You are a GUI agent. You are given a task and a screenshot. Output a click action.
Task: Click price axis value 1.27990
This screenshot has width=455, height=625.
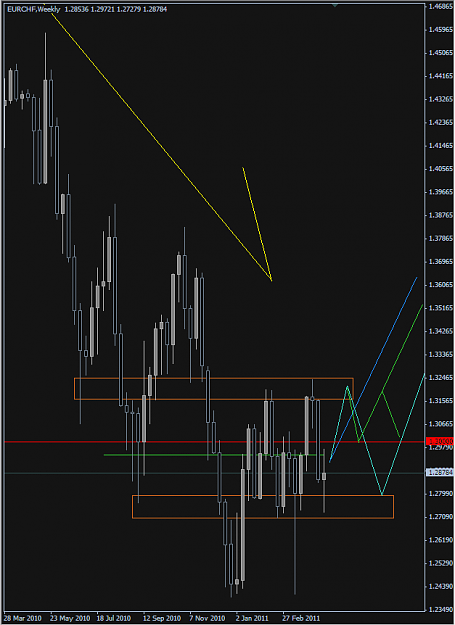[441, 494]
